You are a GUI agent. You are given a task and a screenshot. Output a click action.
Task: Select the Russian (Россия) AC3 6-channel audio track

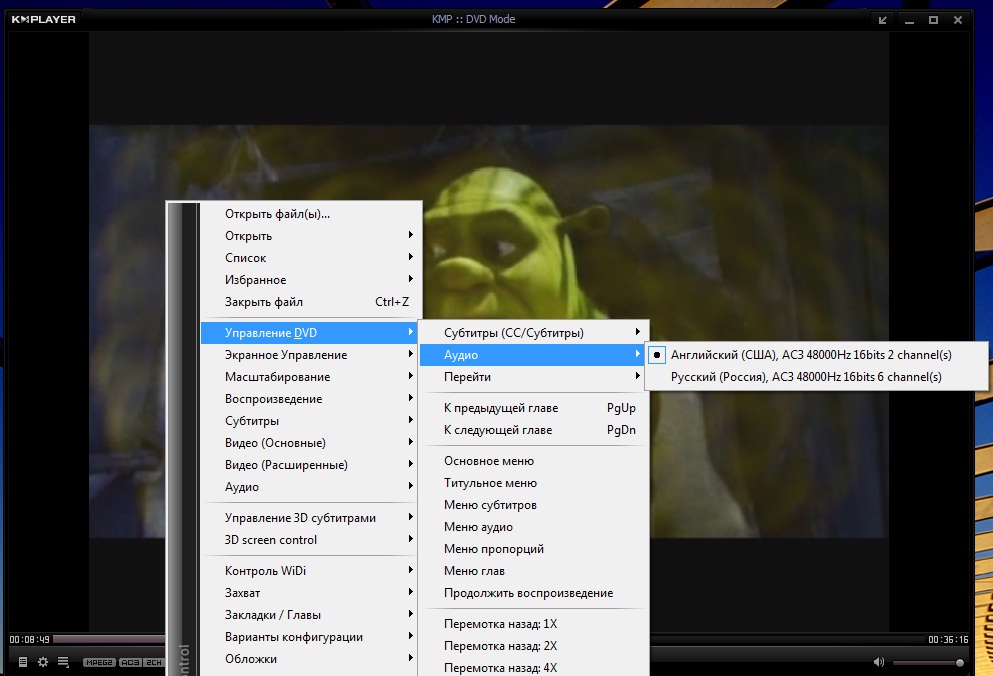[806, 377]
